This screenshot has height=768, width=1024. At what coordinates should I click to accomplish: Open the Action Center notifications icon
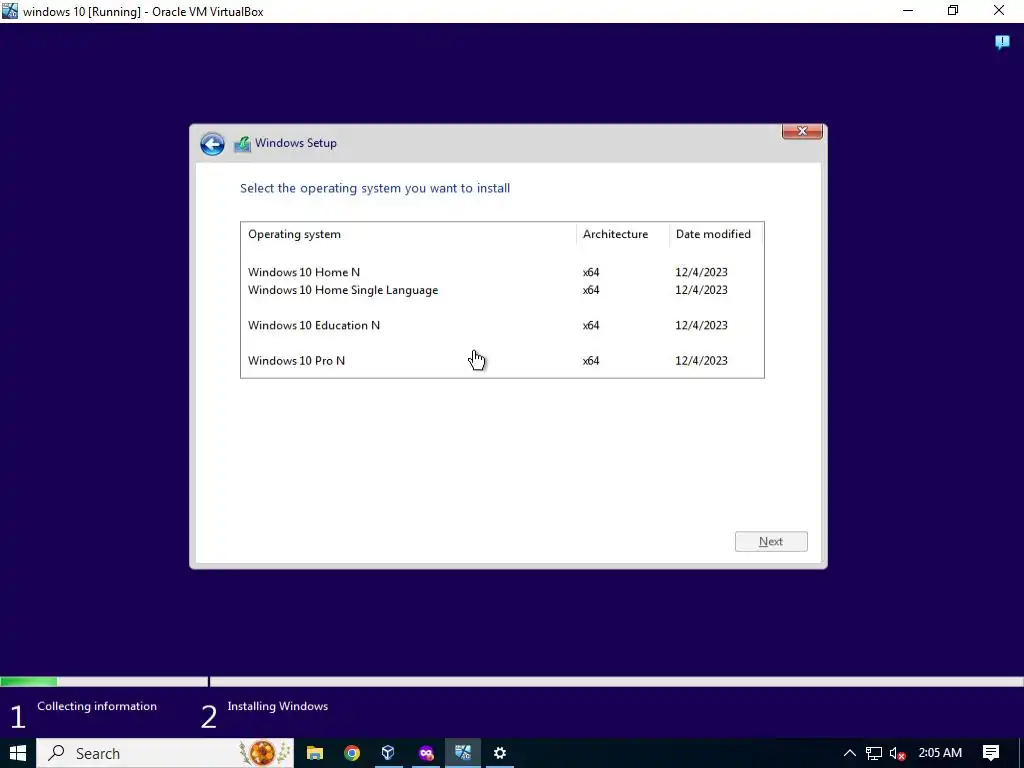991,753
